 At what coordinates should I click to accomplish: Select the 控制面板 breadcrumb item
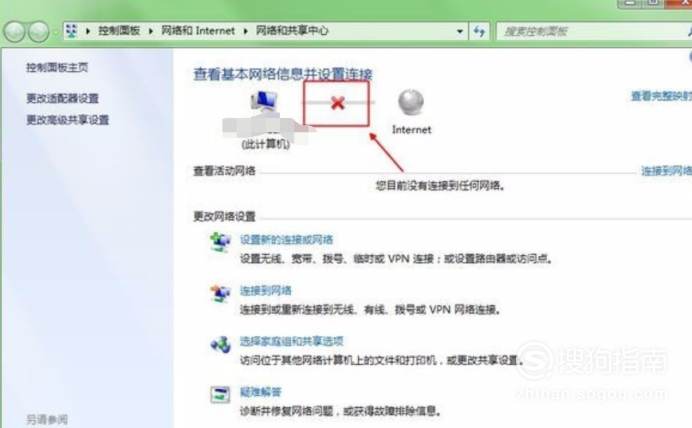[119, 30]
